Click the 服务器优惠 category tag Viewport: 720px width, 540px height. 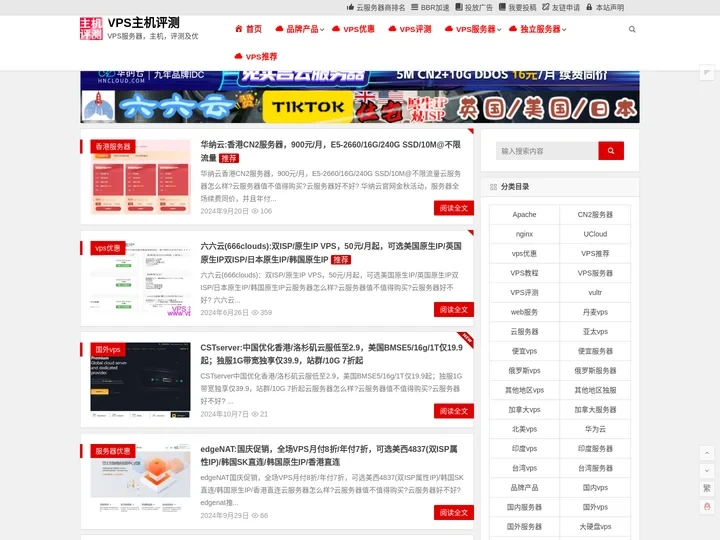pos(112,451)
